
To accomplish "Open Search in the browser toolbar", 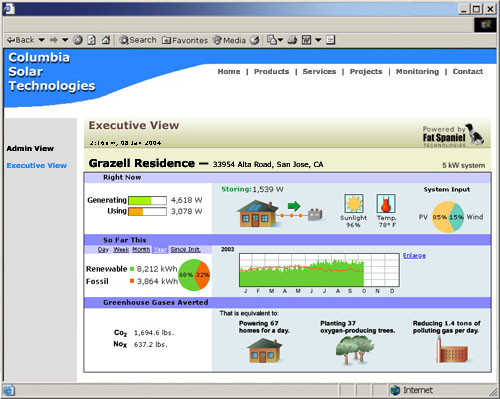I will tap(138, 40).
